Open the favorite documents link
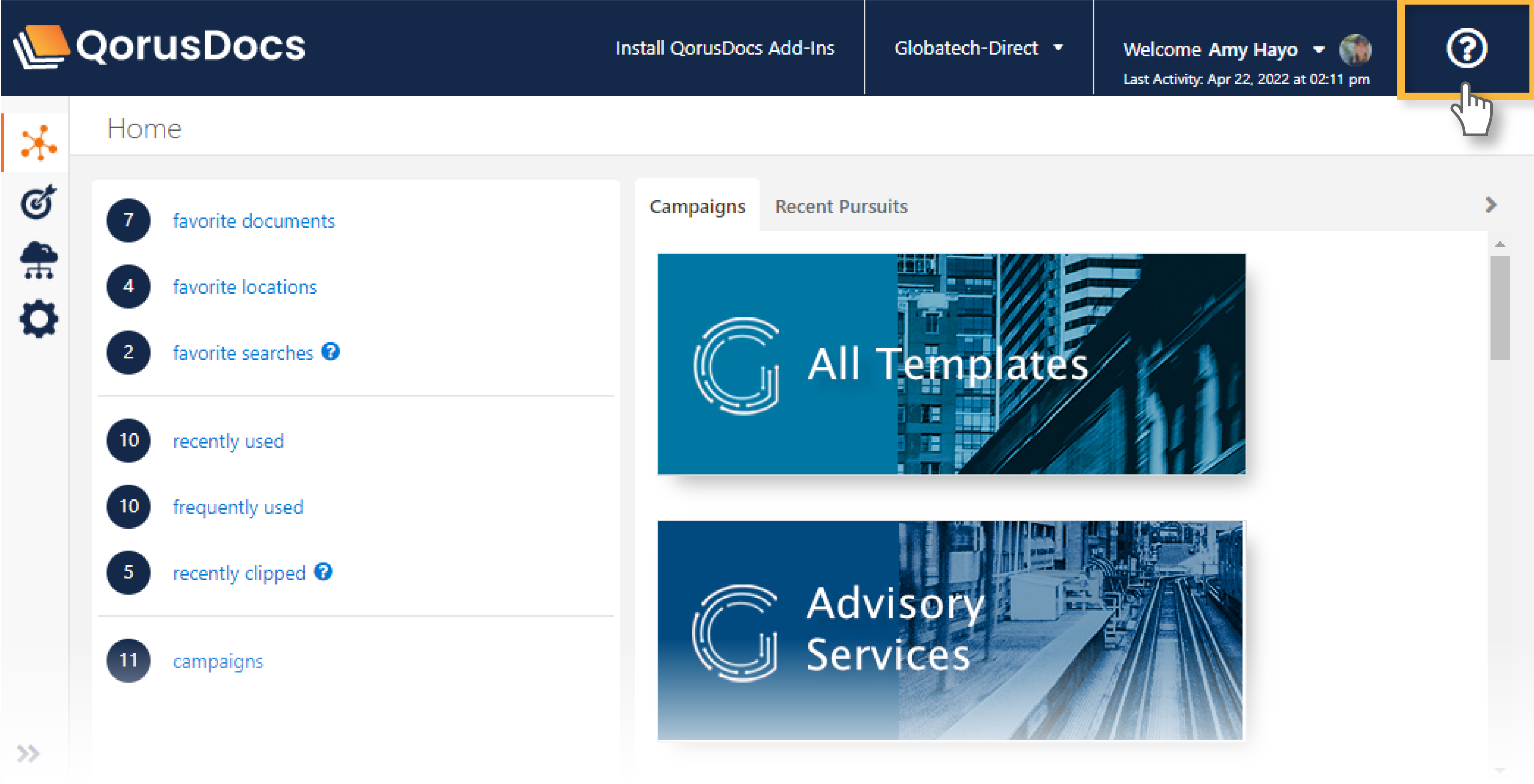This screenshot has width=1534, height=784. click(254, 221)
